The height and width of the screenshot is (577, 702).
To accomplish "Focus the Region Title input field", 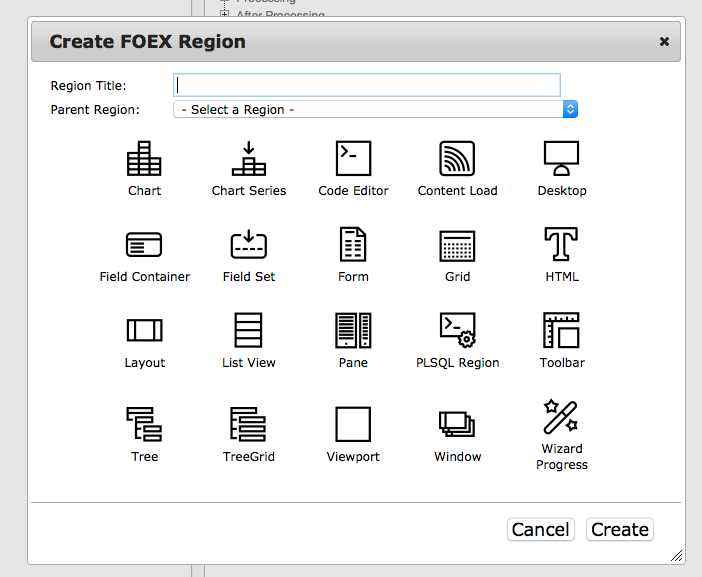I will pyautogui.click(x=367, y=85).
